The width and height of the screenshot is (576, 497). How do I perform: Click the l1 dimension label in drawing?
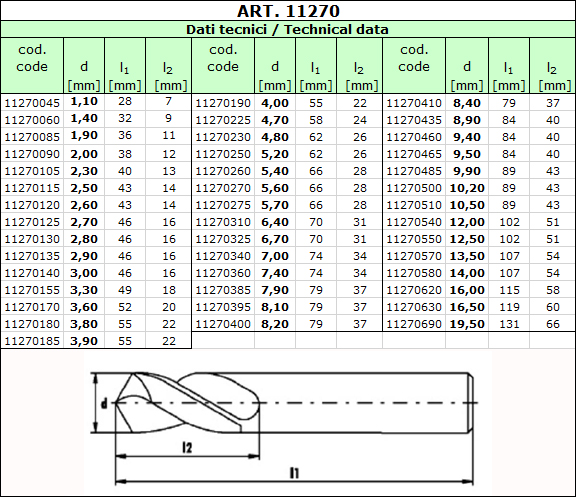coord(295,473)
